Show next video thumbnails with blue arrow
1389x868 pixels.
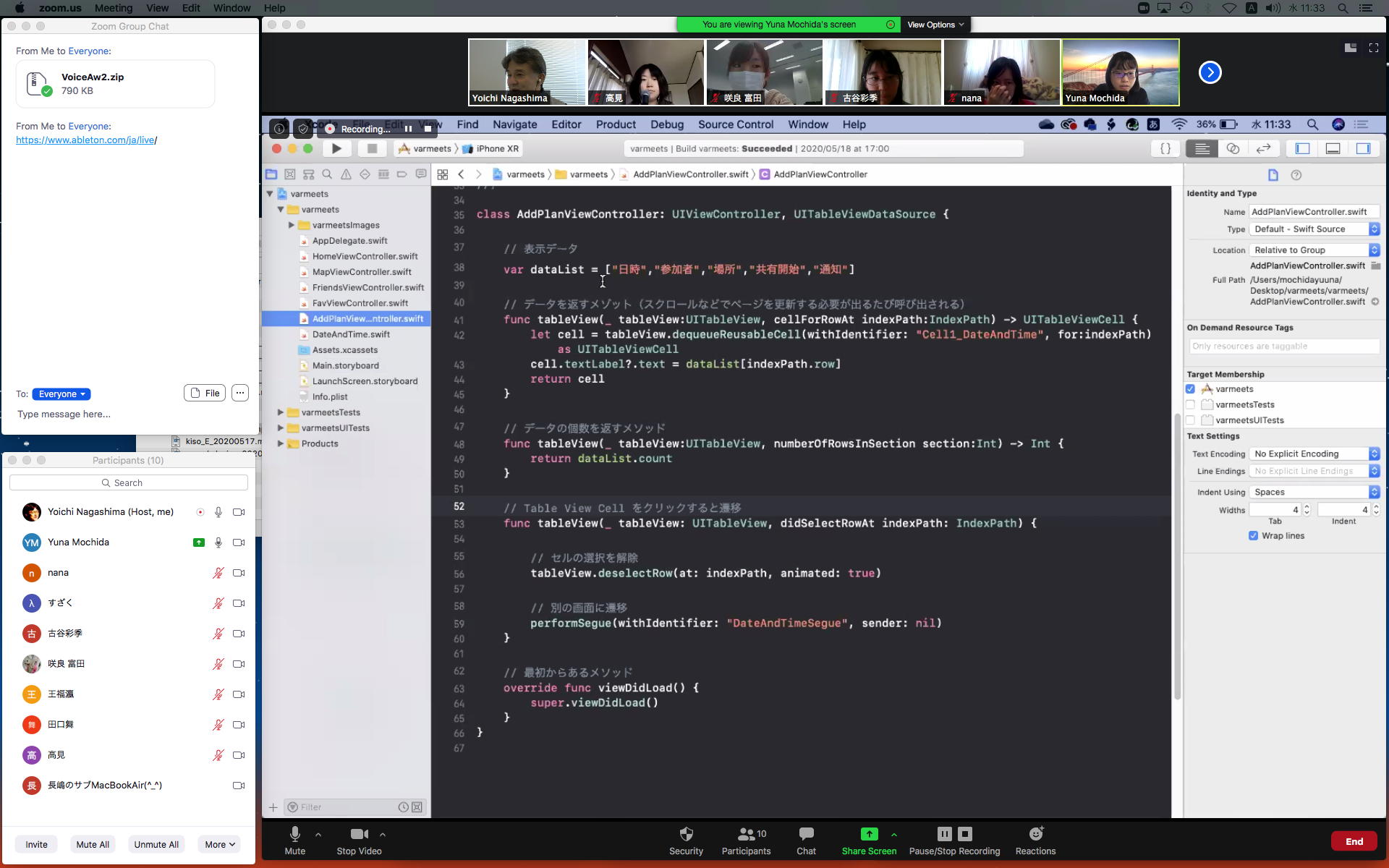[1210, 72]
